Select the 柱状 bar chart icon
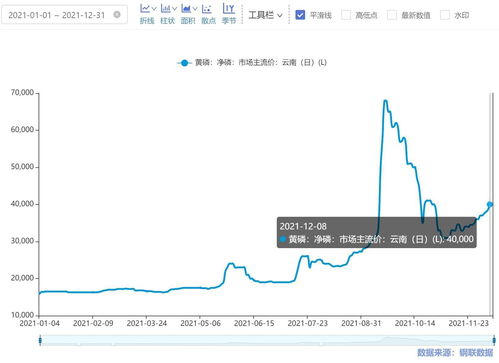The image size is (499, 363). [x=165, y=8]
